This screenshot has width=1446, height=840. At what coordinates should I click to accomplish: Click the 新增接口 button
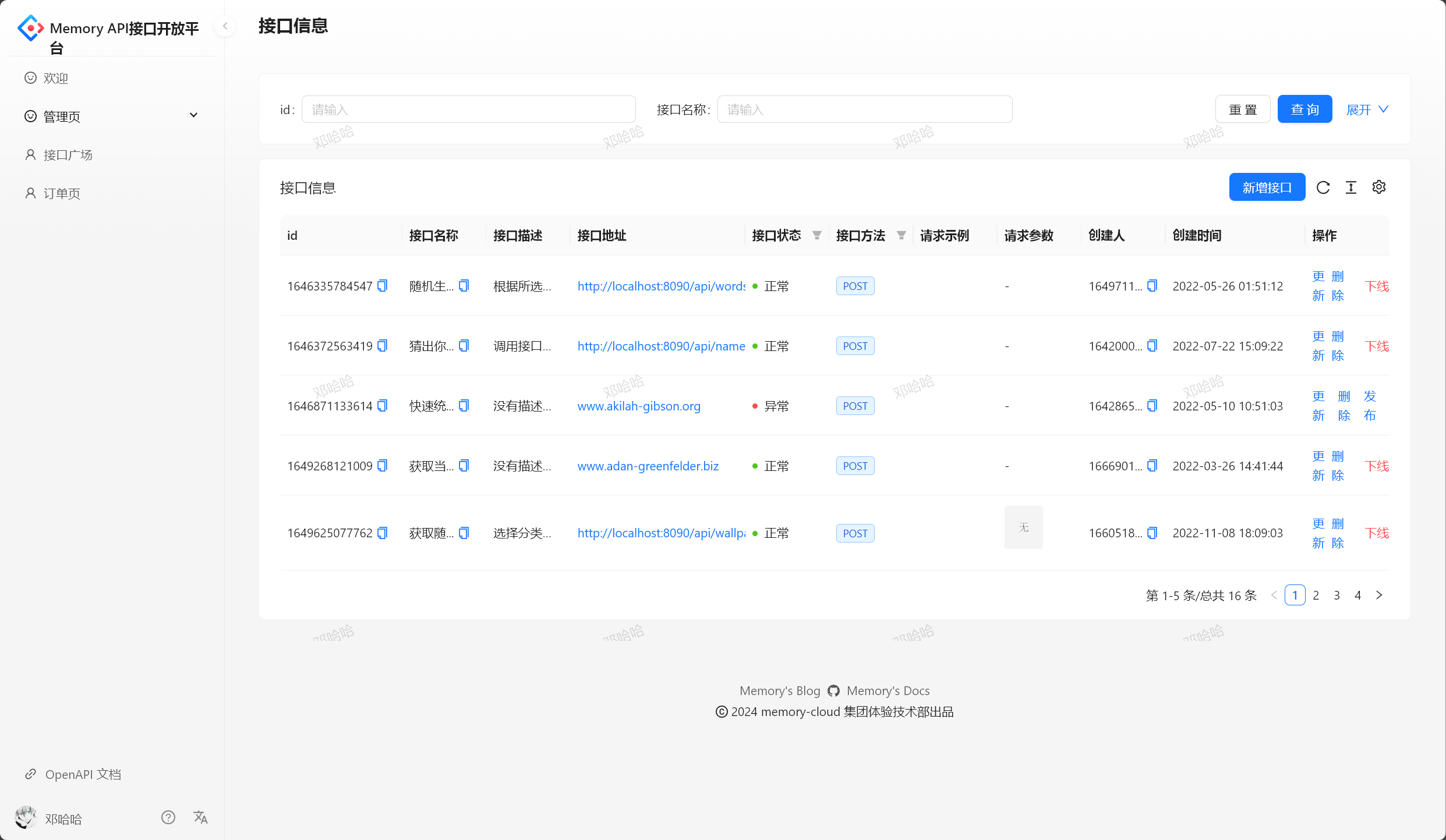(1267, 187)
